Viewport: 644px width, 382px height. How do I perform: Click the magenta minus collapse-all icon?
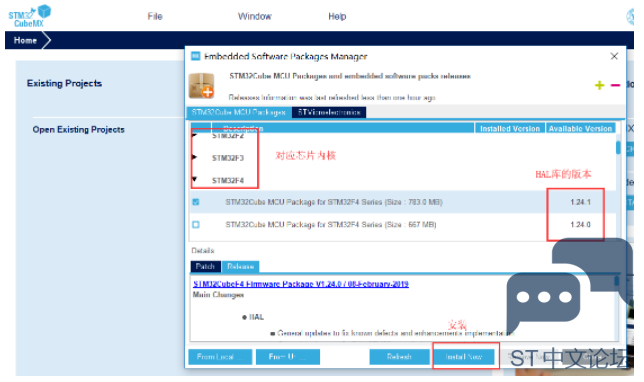point(615,85)
